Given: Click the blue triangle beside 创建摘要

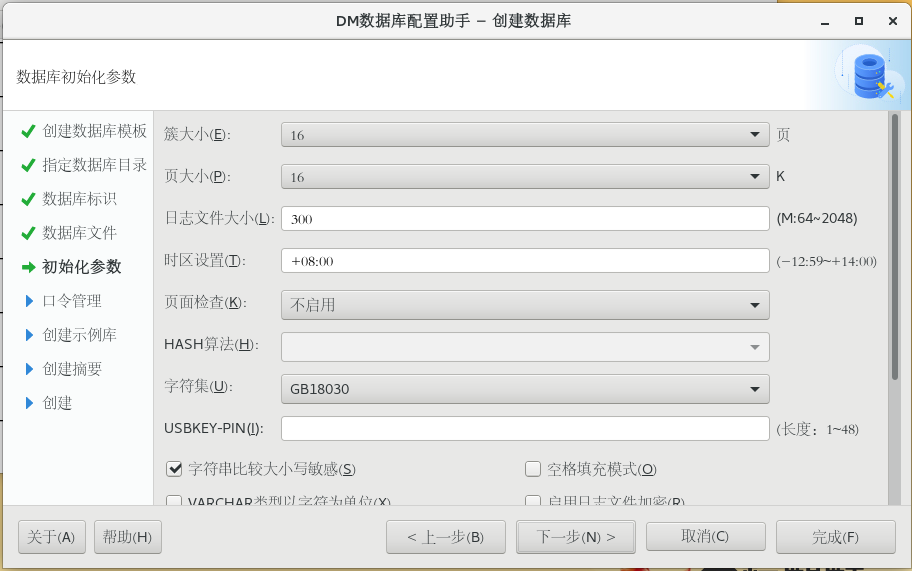Looking at the screenshot, I should click(30, 369).
